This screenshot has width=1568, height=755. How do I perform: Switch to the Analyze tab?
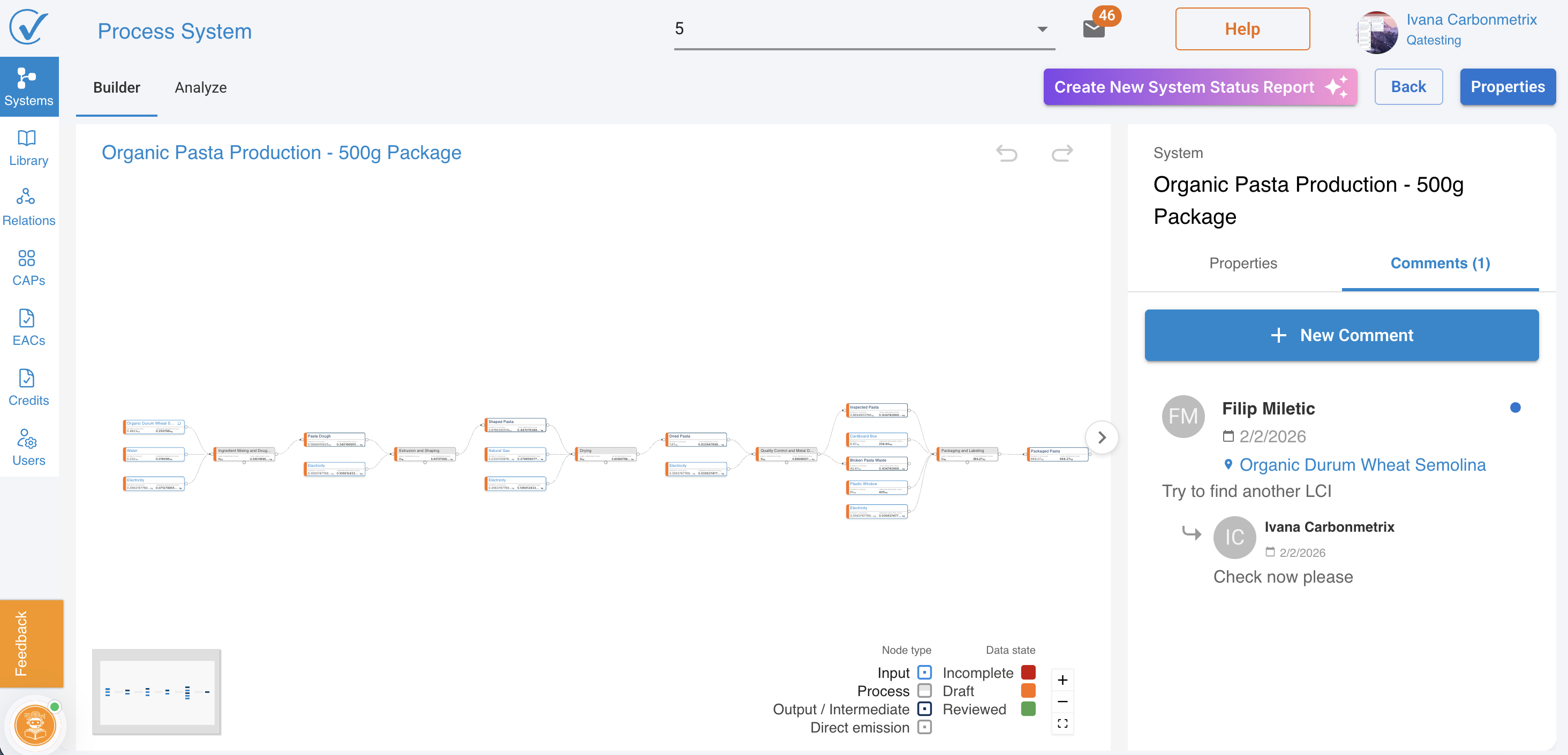click(x=200, y=88)
